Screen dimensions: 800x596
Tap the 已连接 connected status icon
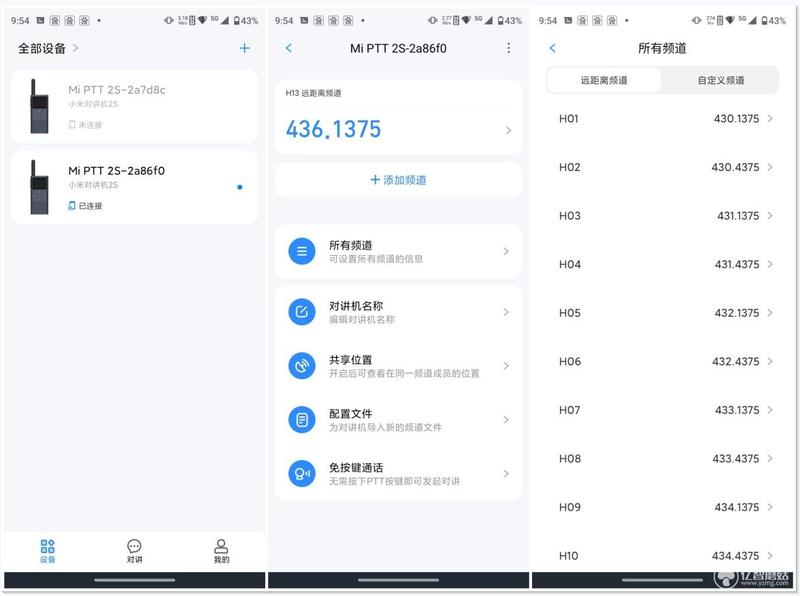[72, 206]
